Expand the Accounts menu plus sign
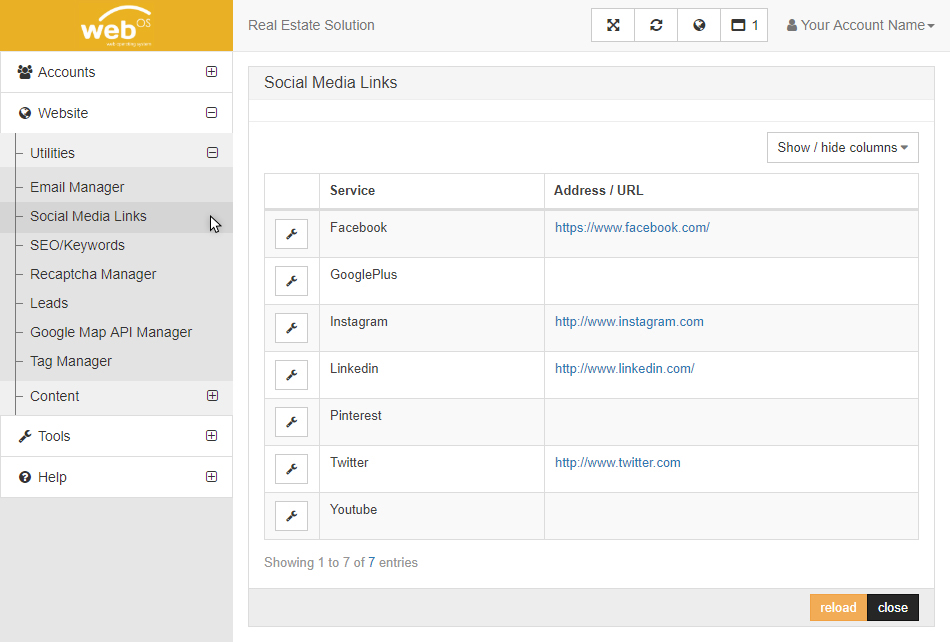The width and height of the screenshot is (950, 642). coord(211,71)
